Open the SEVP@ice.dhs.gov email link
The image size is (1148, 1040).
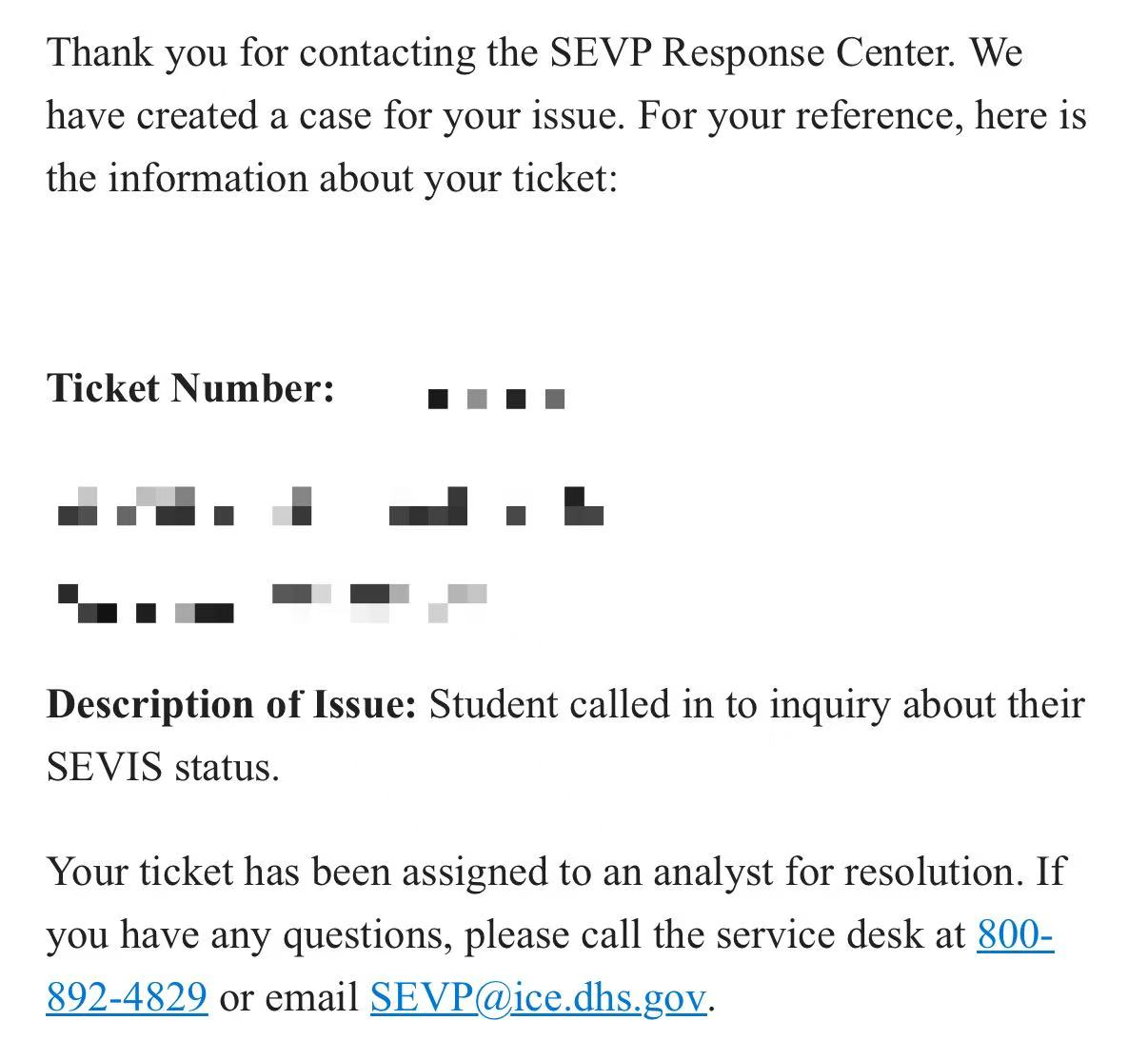pos(538,997)
